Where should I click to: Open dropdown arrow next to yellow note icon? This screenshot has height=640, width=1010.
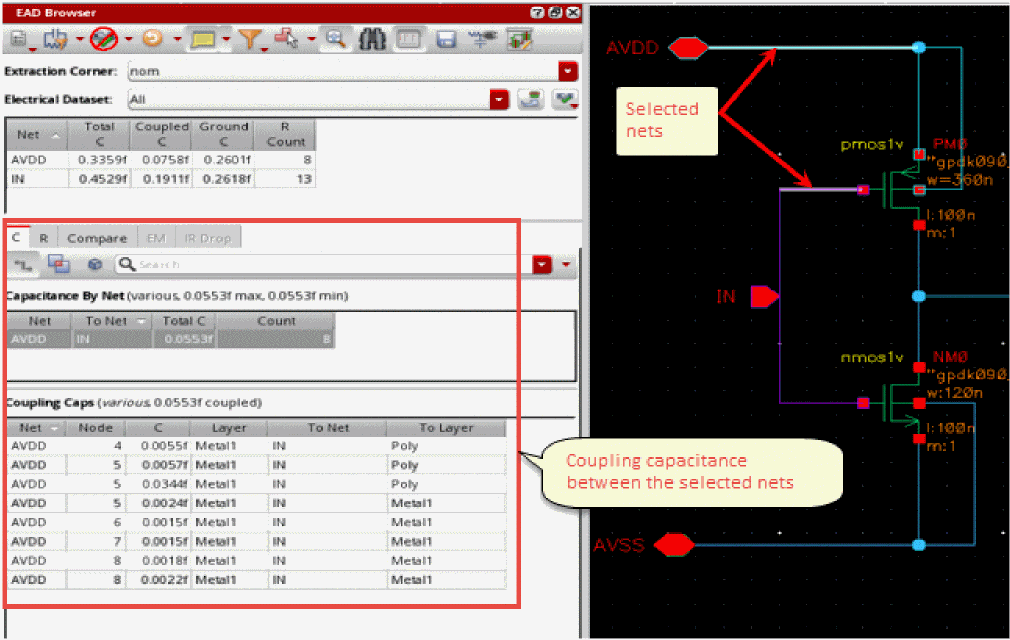coord(226,40)
